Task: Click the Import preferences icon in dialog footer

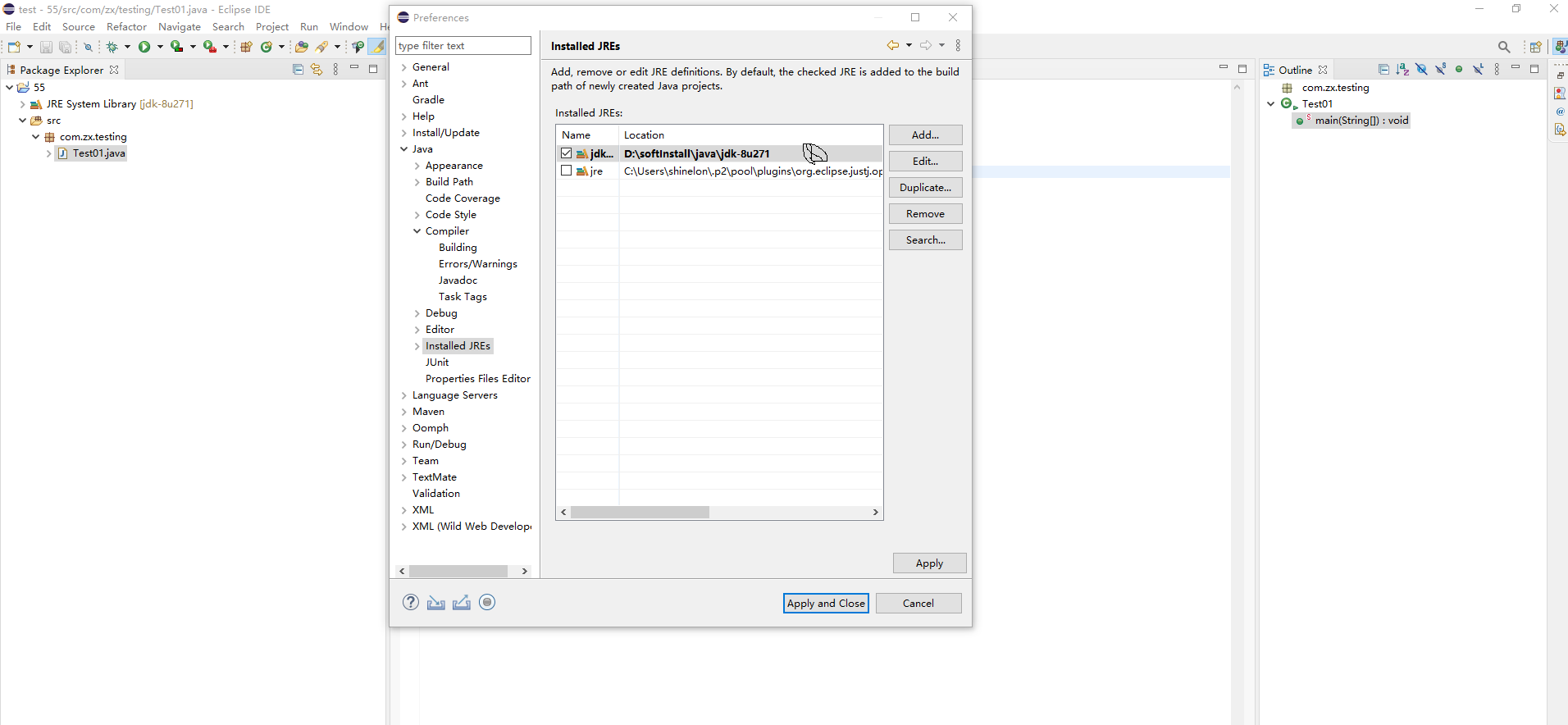Action: pyautogui.click(x=436, y=603)
